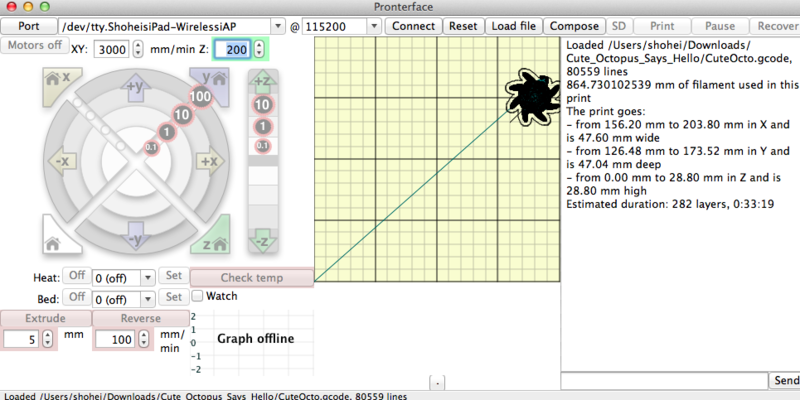Click the SD button
Image resolution: width=800 pixels, height=400 pixels.
[619, 26]
